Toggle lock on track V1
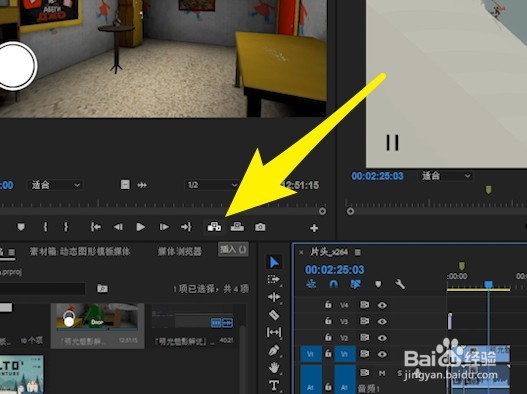Image resolution: width=527 pixels, height=394 pixels. (x=328, y=353)
